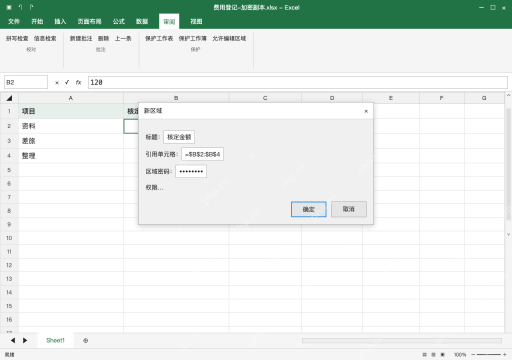Click 保护工作簿 in the ribbon

click(x=193, y=38)
